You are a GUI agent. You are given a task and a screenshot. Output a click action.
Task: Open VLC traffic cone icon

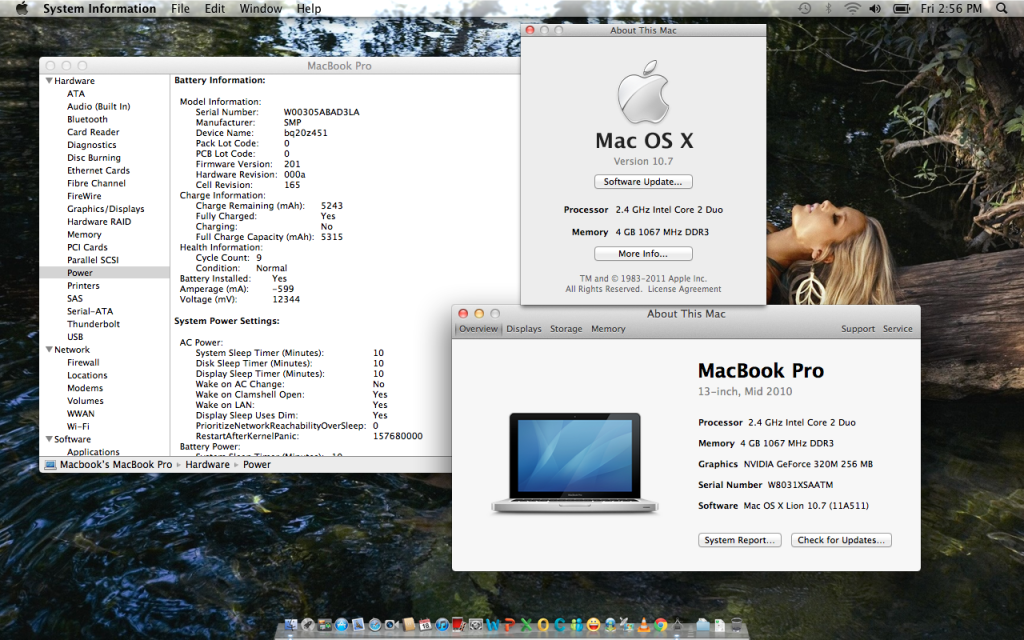(644, 625)
